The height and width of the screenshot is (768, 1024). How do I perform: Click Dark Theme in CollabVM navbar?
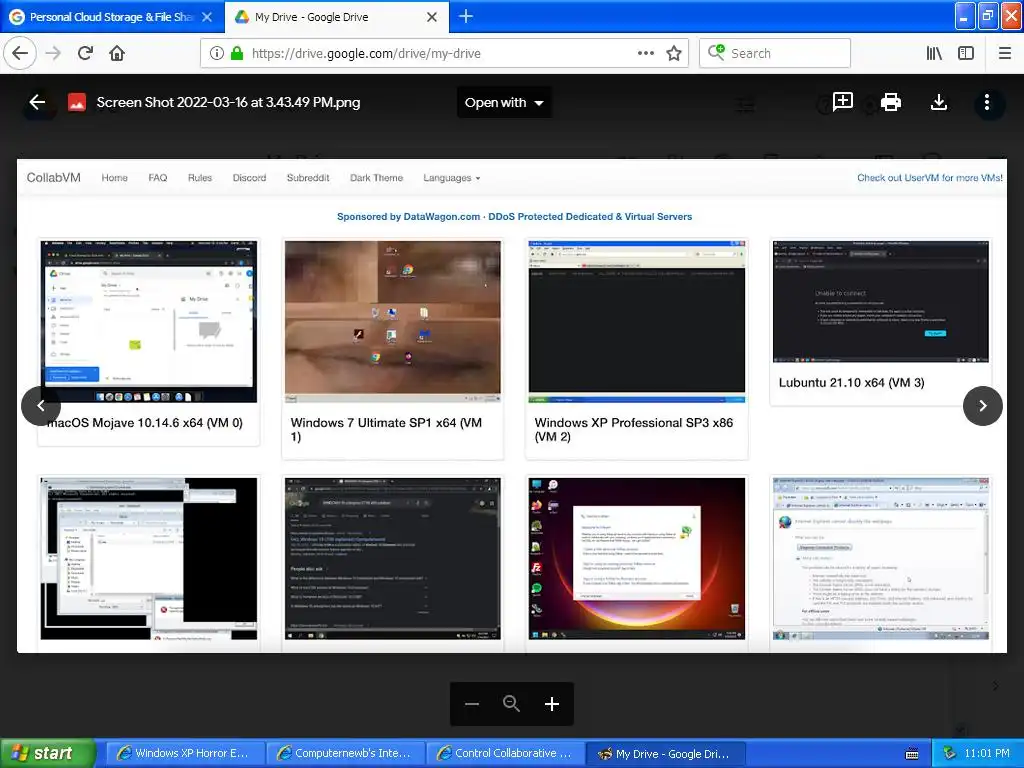[x=376, y=178]
